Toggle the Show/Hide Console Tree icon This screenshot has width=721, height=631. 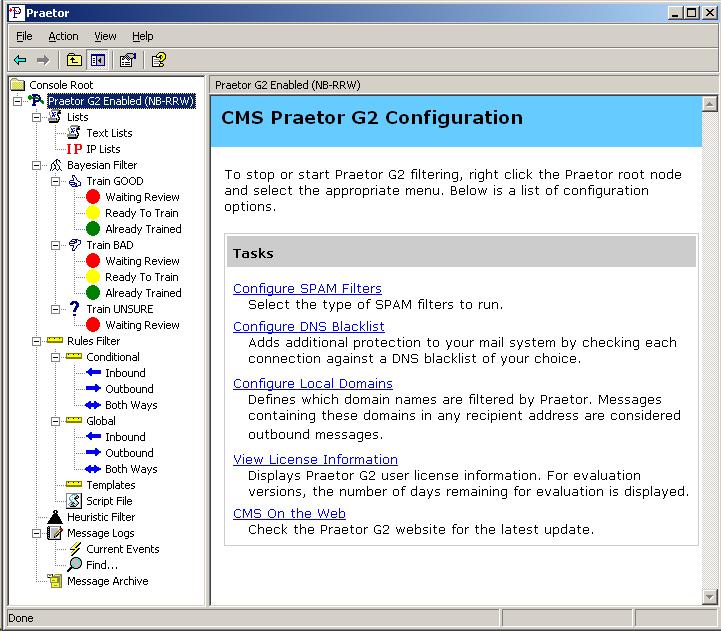(97, 60)
